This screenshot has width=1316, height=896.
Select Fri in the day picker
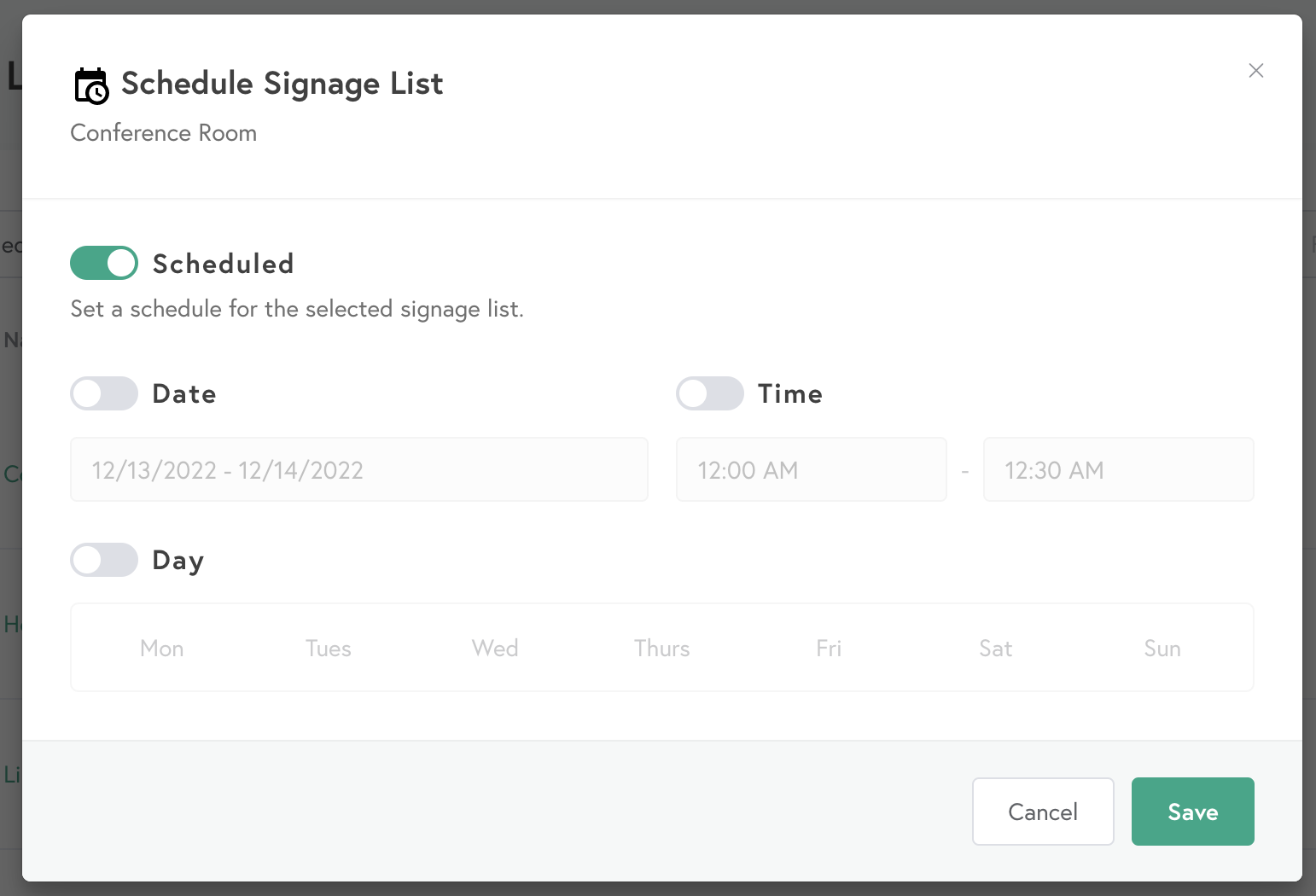[829, 648]
